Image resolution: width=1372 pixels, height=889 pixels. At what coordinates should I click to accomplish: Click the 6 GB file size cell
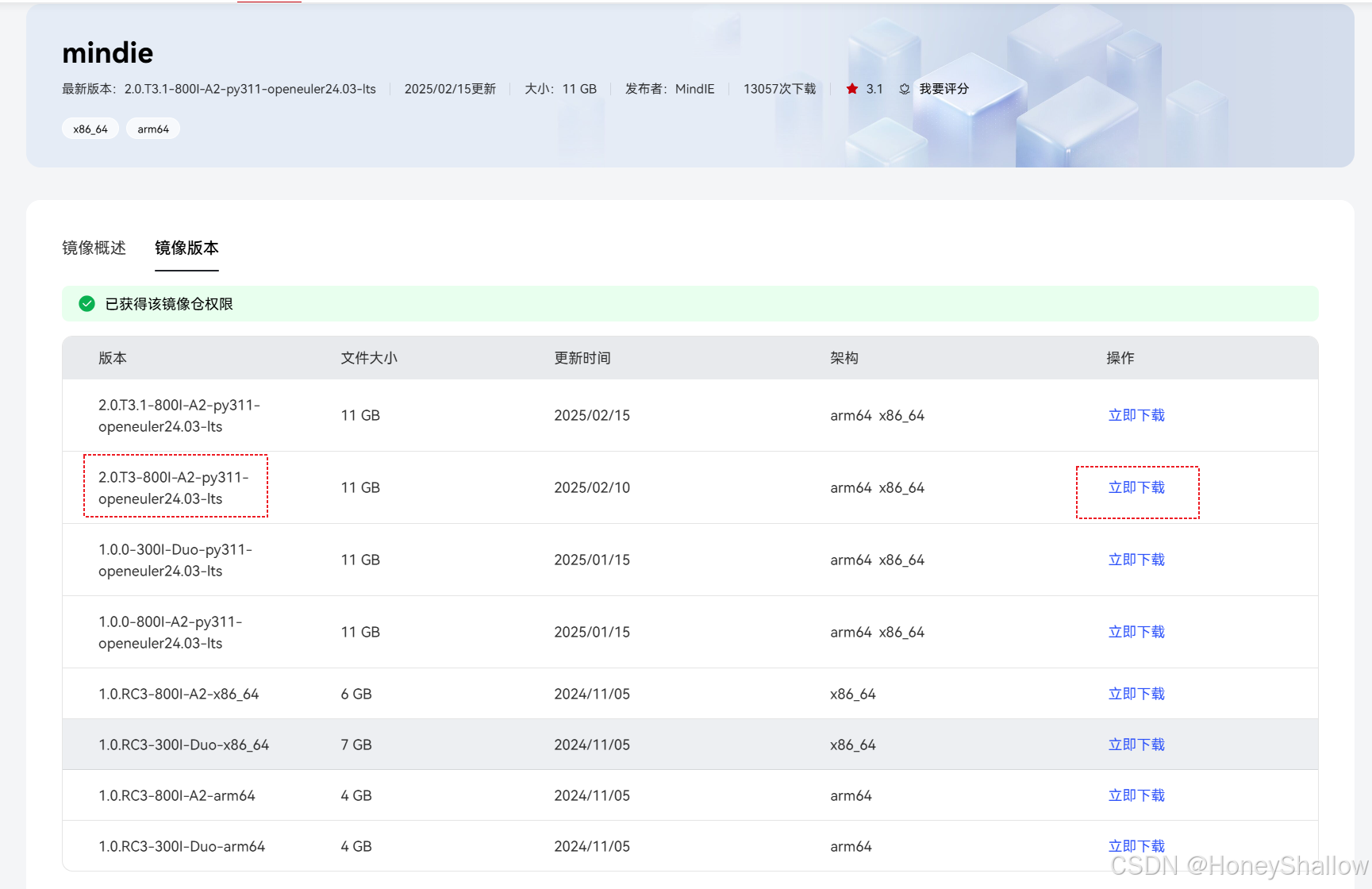tap(356, 694)
